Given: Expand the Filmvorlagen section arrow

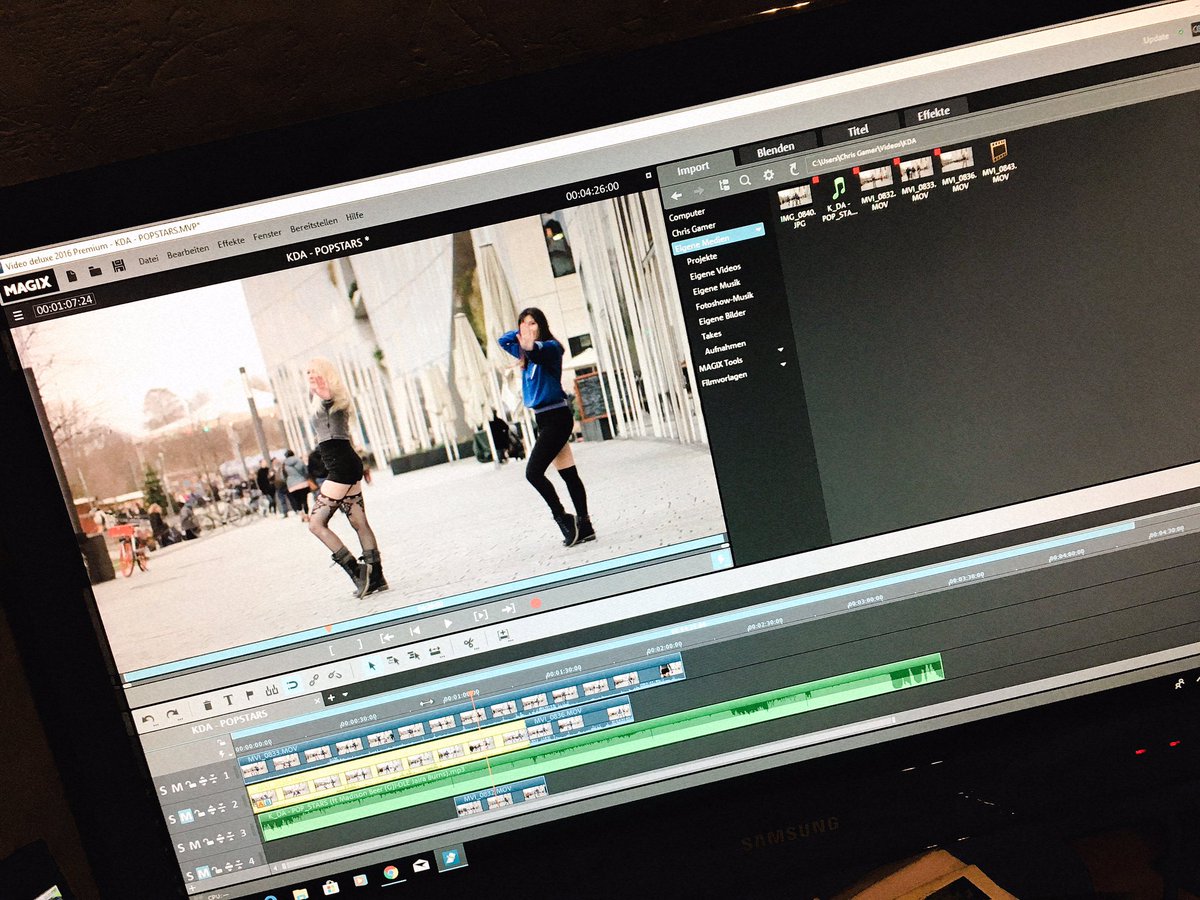Looking at the screenshot, I should [783, 364].
